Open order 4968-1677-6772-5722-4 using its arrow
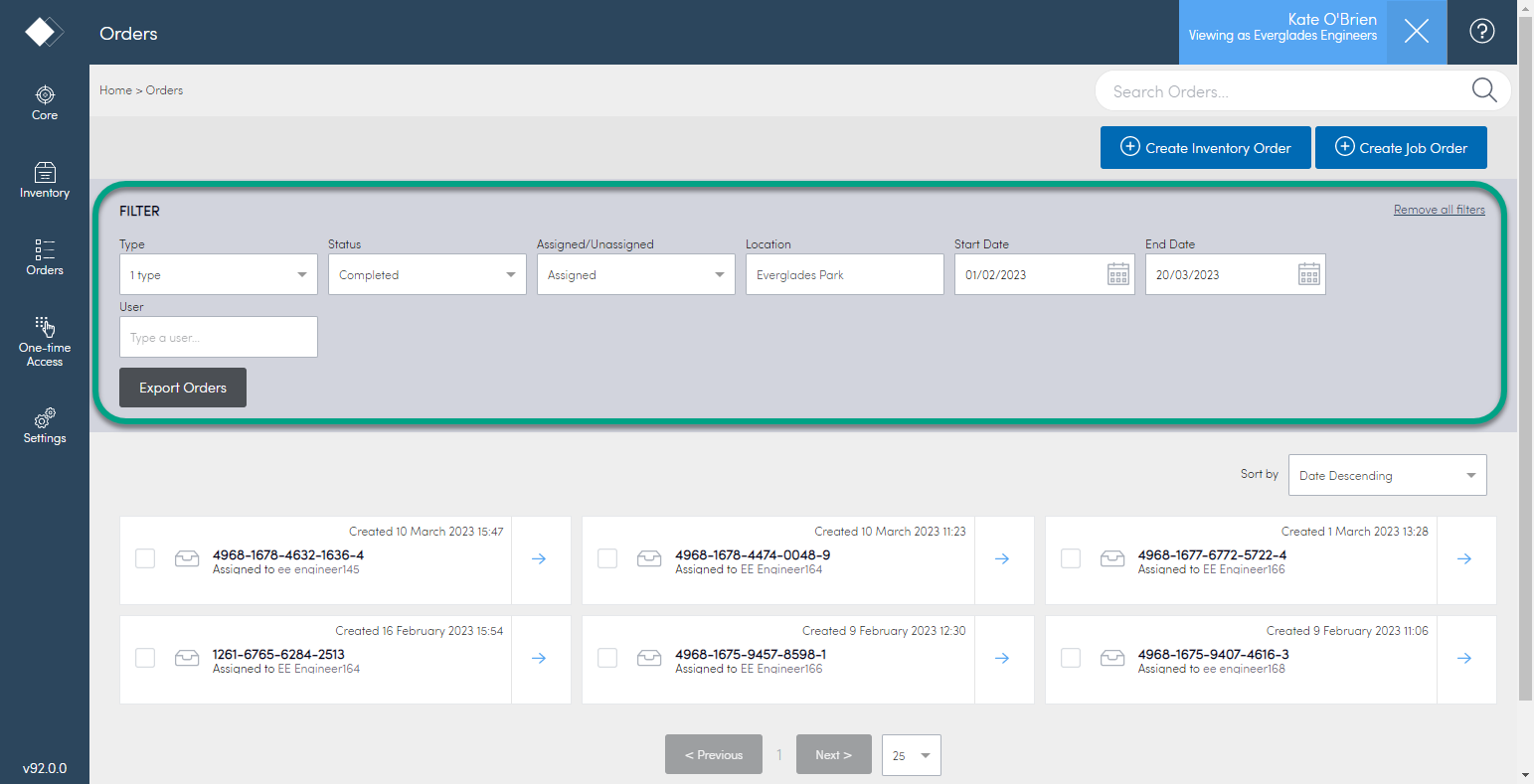Screen dimensions: 1534x784 point(1464,559)
